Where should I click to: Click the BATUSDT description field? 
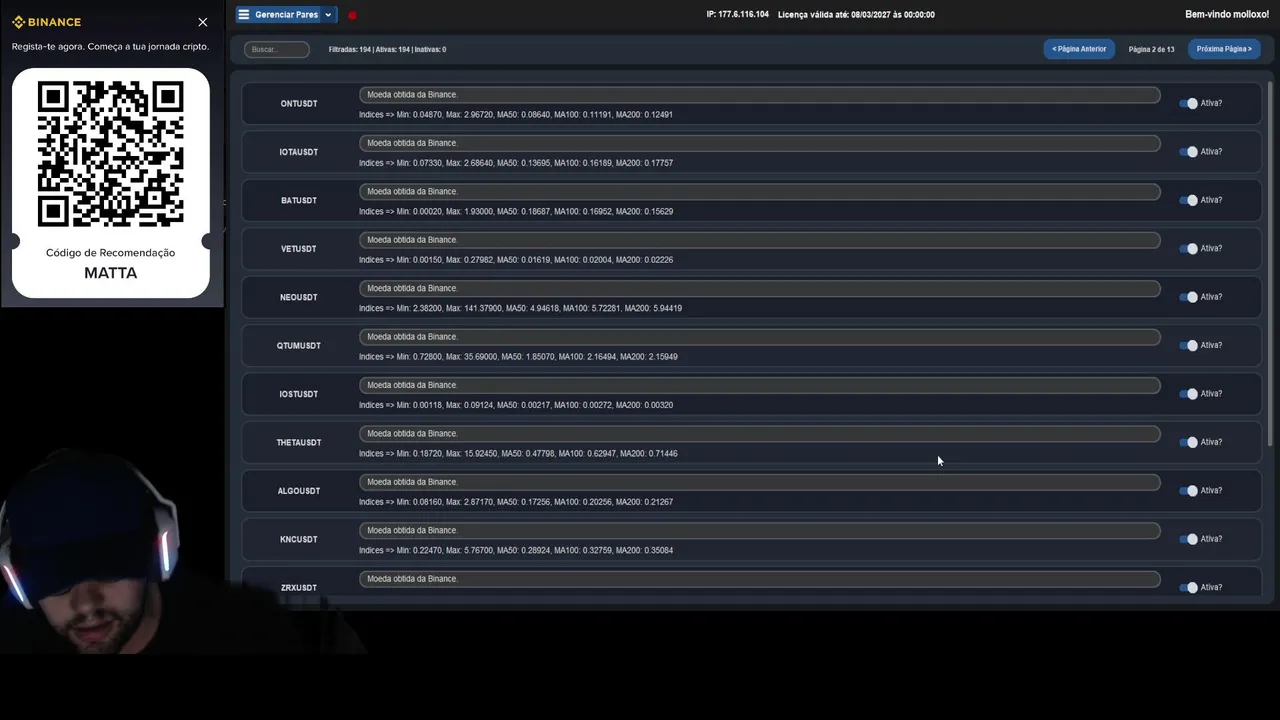click(x=760, y=192)
